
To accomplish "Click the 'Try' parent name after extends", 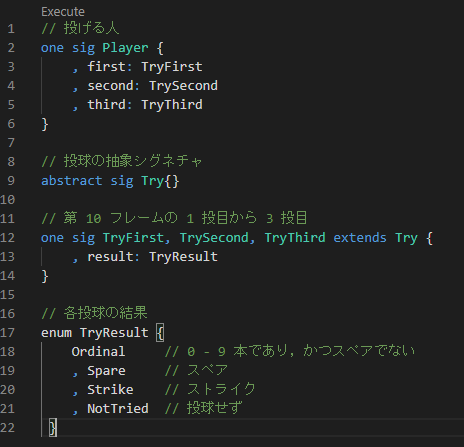I will (x=406, y=238).
